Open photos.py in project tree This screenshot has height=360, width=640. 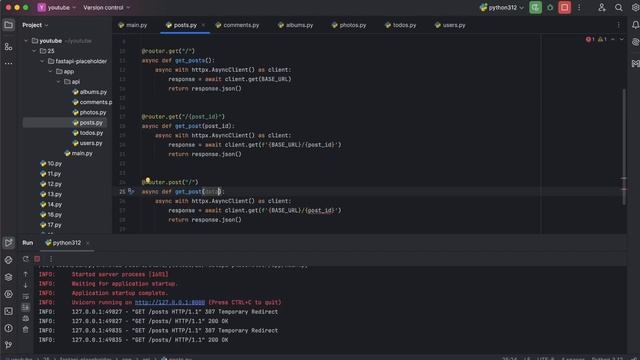point(89,112)
